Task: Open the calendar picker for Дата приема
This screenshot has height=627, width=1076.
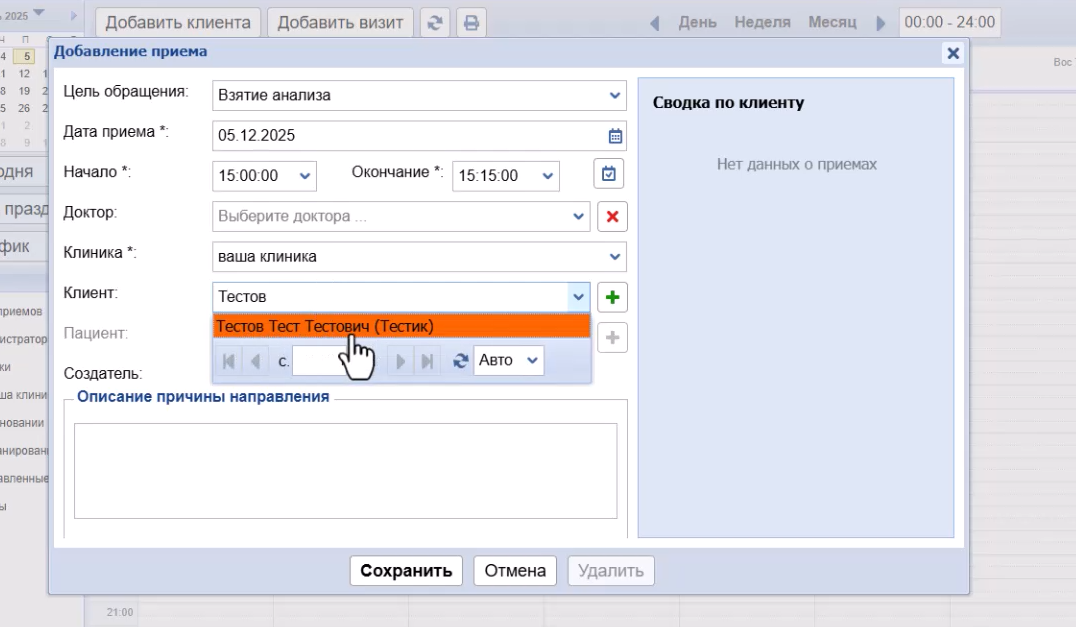Action: tap(615, 136)
